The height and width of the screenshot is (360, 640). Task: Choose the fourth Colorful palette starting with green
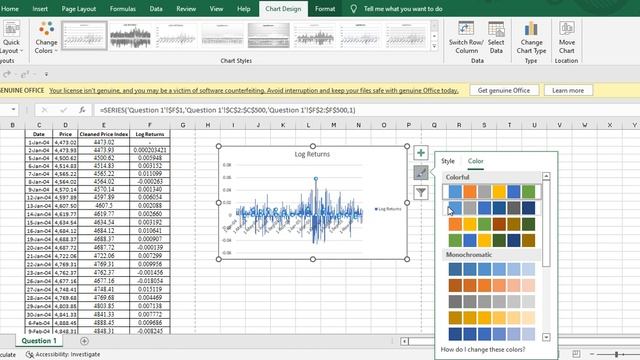[491, 240]
